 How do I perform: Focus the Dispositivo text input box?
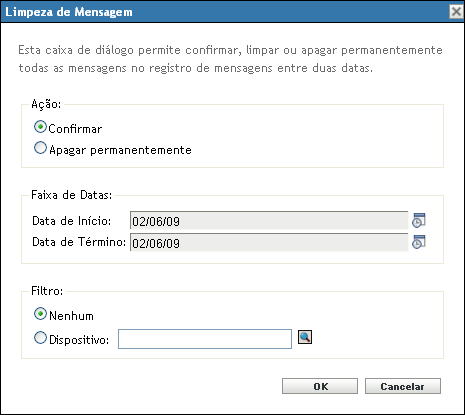[205, 339]
